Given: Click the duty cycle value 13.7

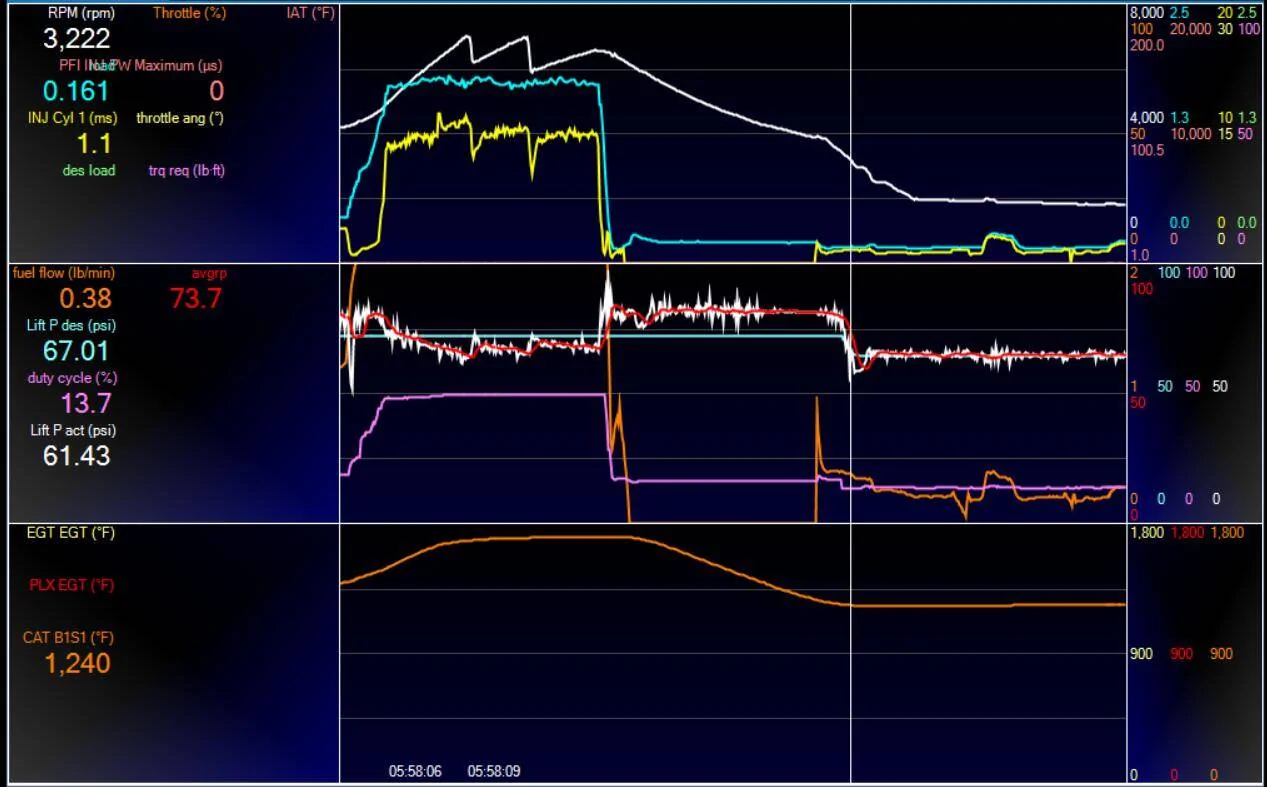Looking at the screenshot, I should (85, 404).
